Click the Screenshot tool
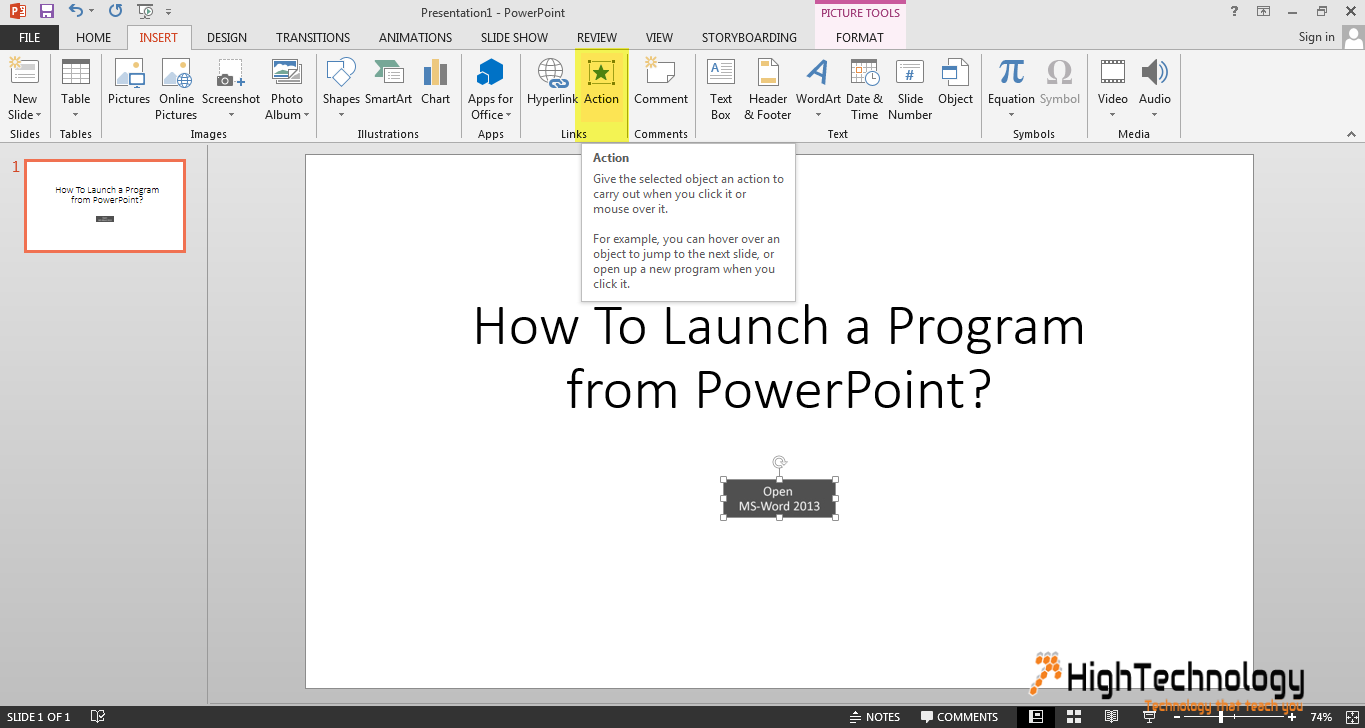Viewport: 1365px width, 728px height. (231, 89)
